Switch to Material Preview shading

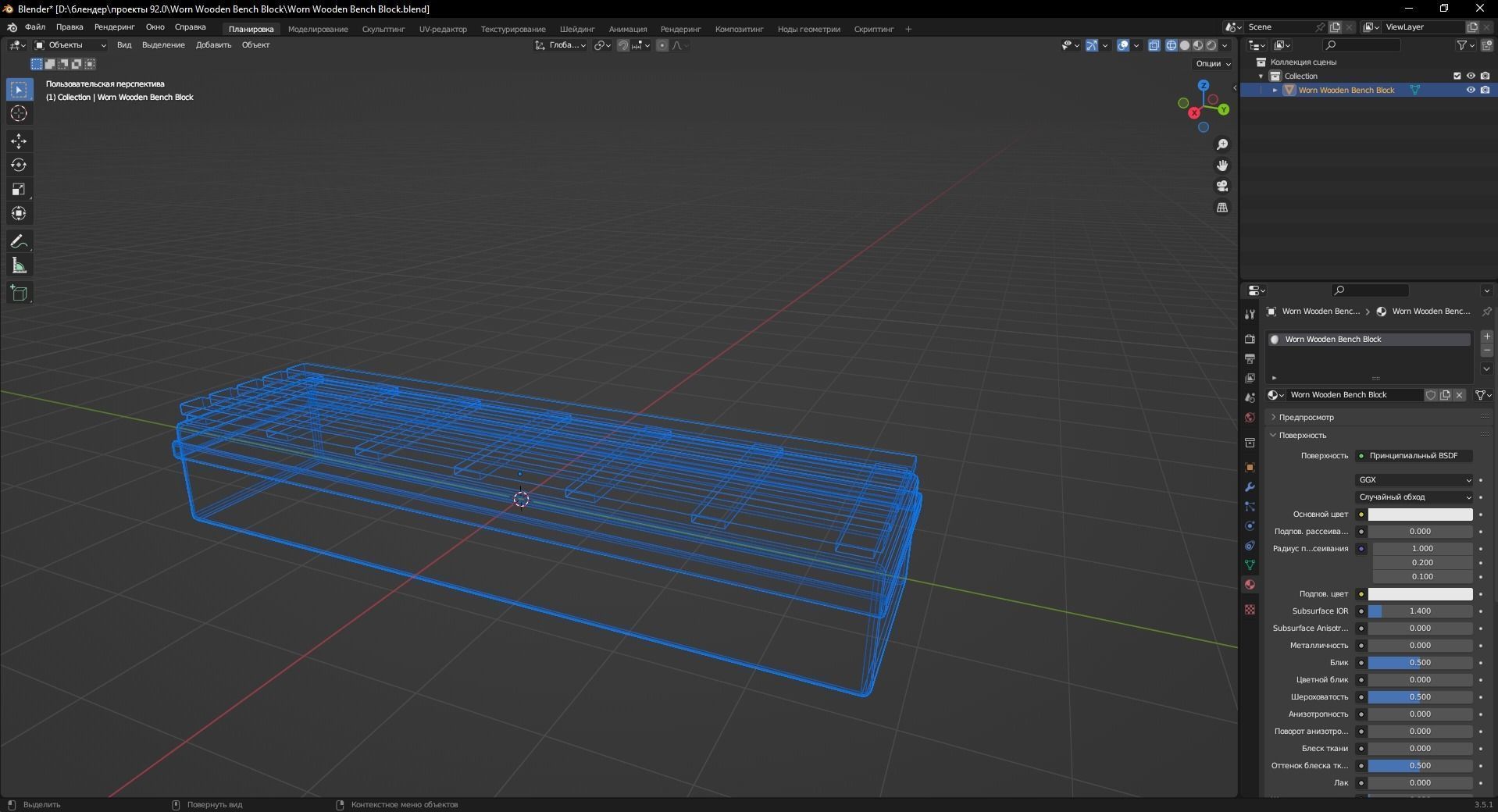1198,45
